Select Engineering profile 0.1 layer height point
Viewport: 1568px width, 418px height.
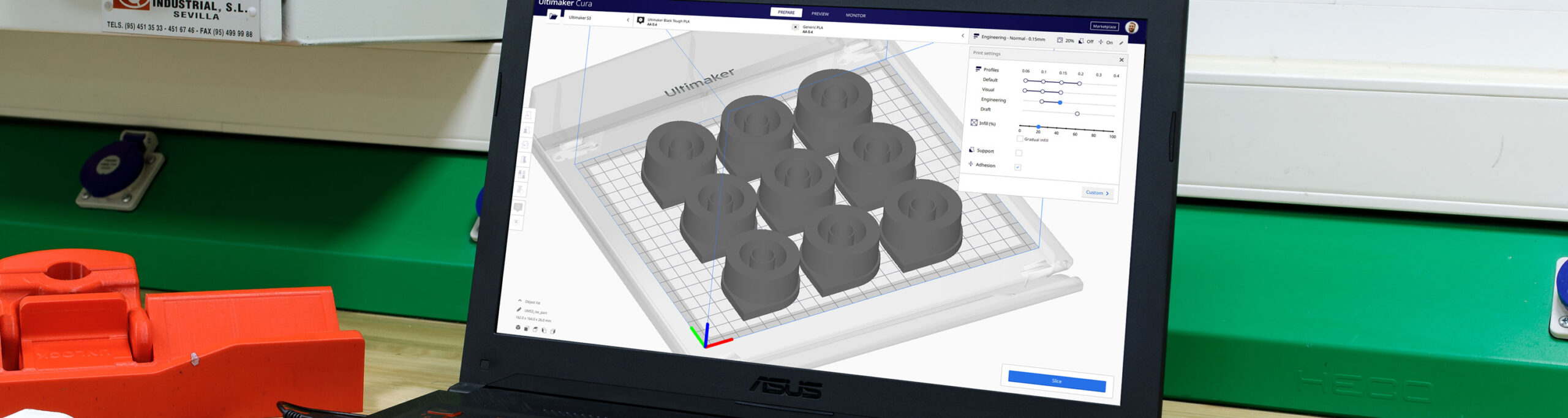[1042, 101]
